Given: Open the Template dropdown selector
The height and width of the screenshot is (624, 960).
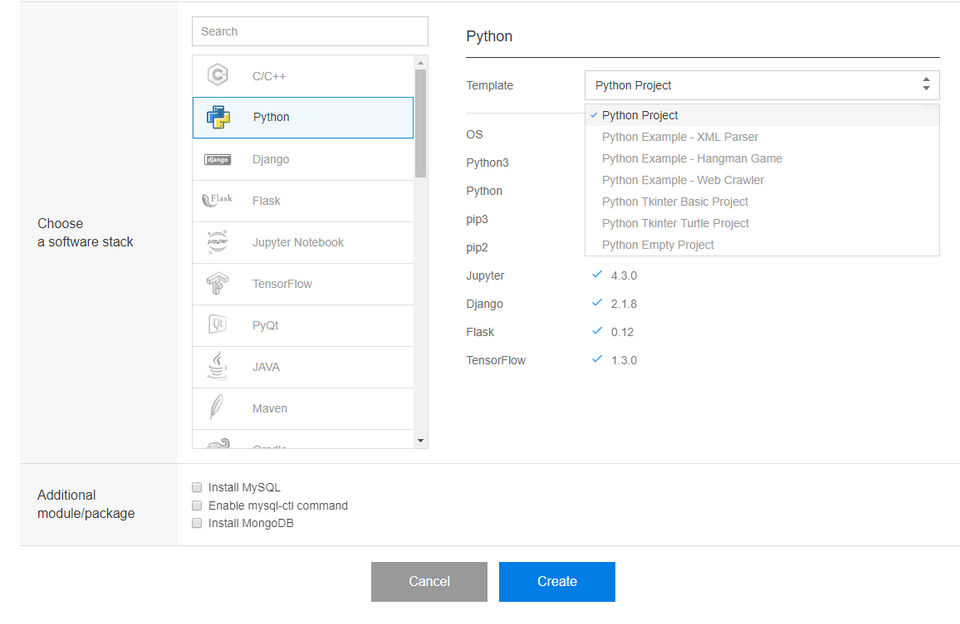Looking at the screenshot, I should pos(762,85).
